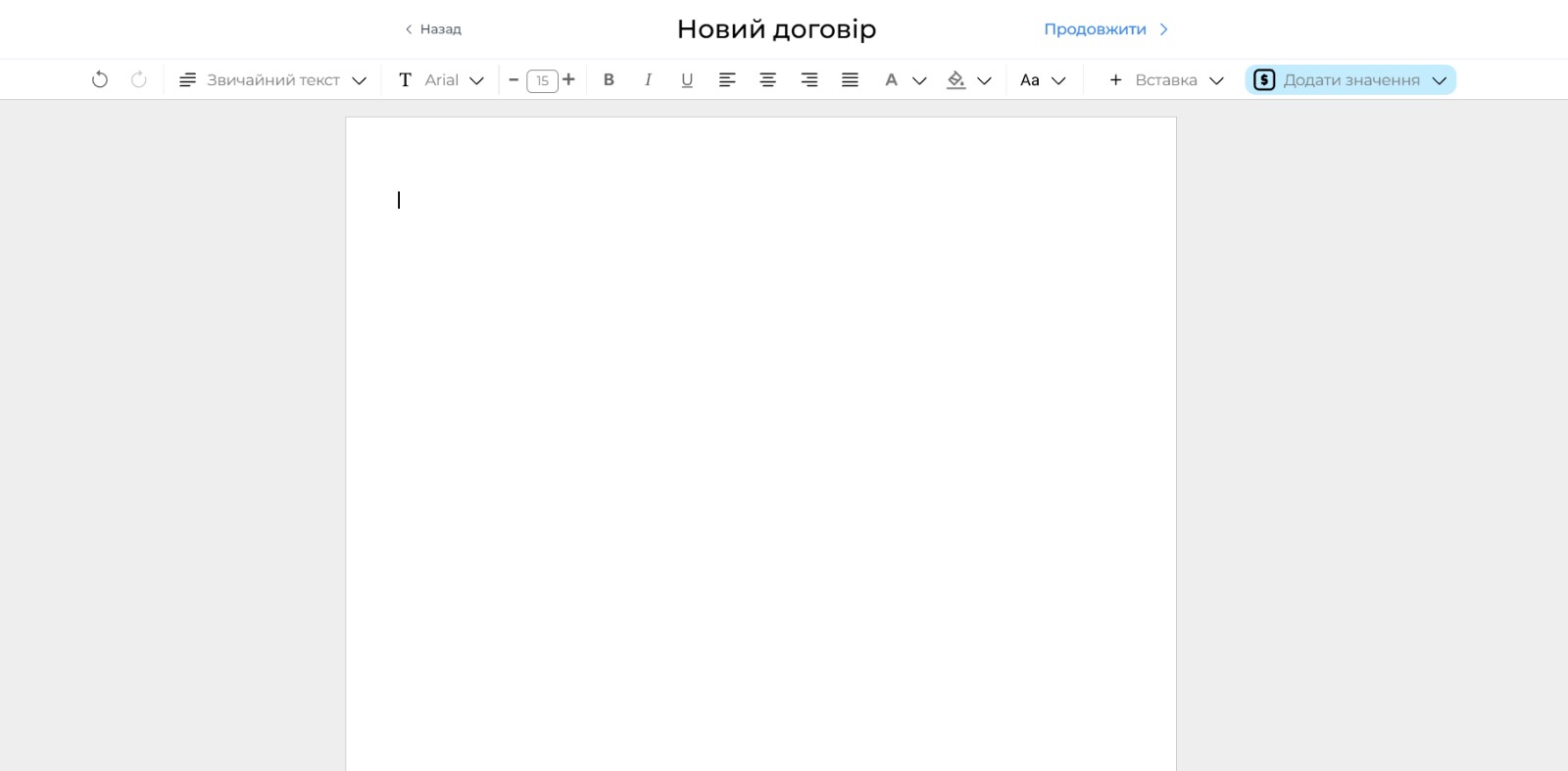Open the Звичайний текст style dropdown
The height and width of the screenshot is (771, 1568).
272,80
